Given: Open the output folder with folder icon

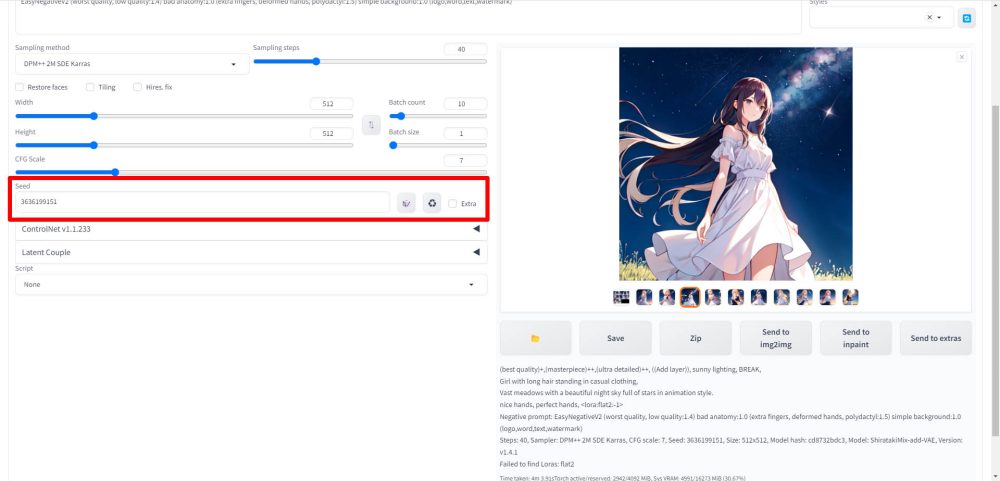Looking at the screenshot, I should click(535, 338).
